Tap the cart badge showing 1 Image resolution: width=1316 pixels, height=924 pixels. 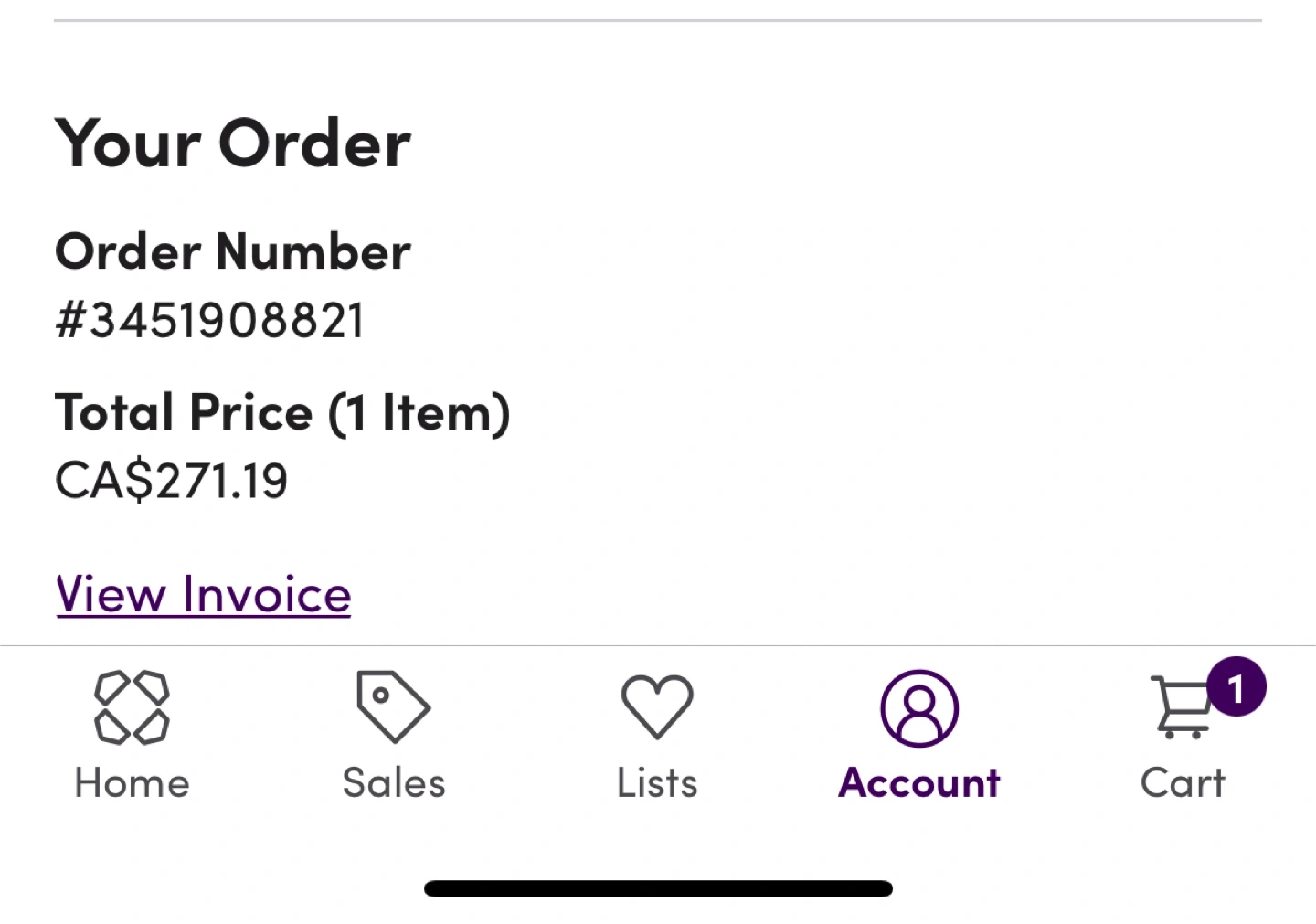click(x=1236, y=687)
